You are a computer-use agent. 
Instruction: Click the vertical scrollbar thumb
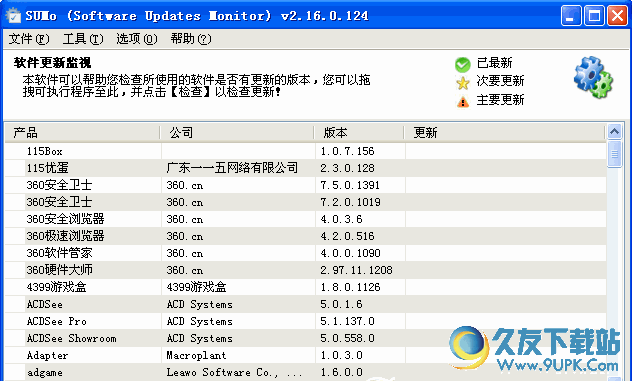(x=614, y=154)
